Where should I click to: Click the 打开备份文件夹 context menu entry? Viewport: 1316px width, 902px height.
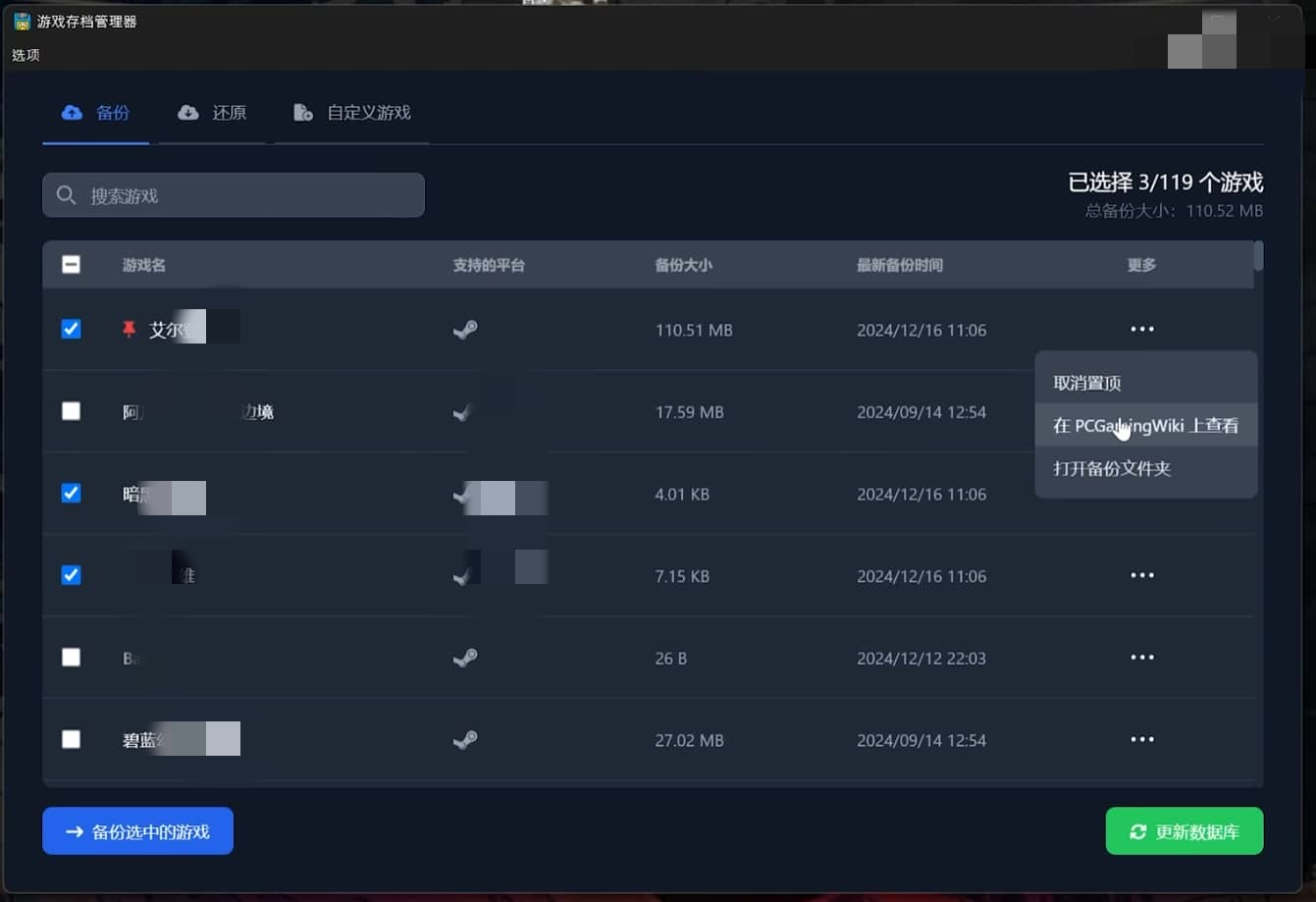1114,469
